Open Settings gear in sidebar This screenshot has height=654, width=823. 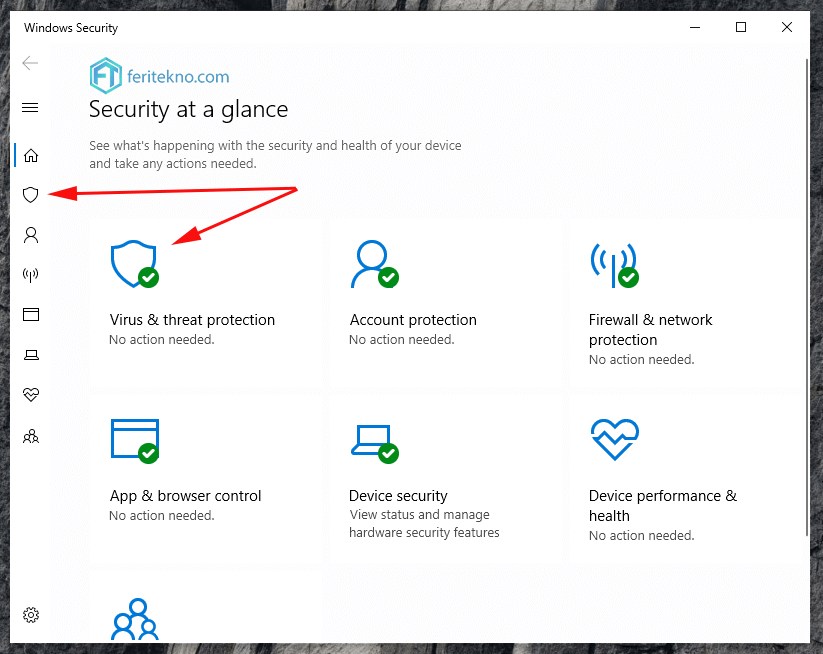[30, 615]
